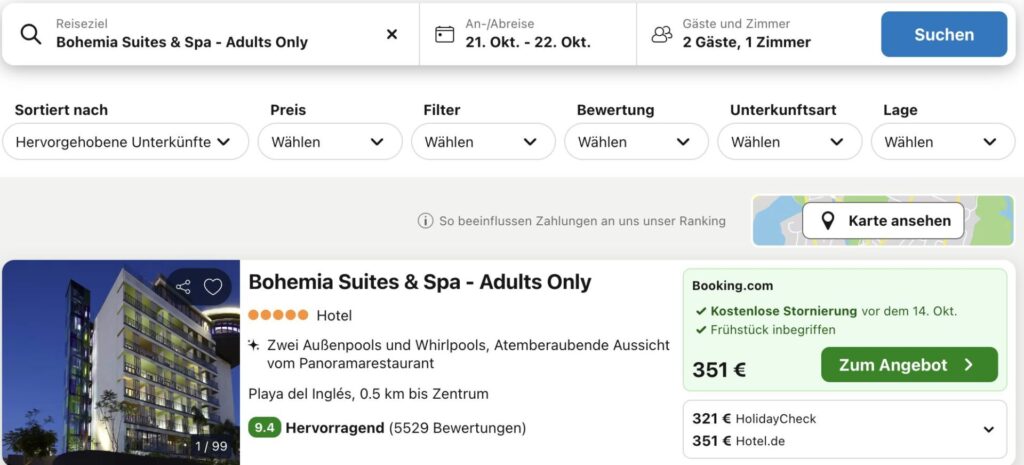Click the guests and rooms people icon

[x=662, y=34]
